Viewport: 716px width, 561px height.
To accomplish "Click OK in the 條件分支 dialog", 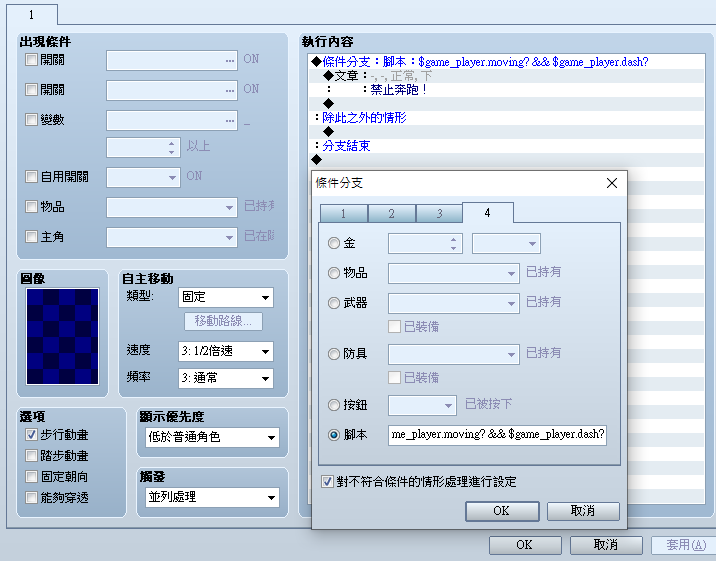I will click(502, 511).
